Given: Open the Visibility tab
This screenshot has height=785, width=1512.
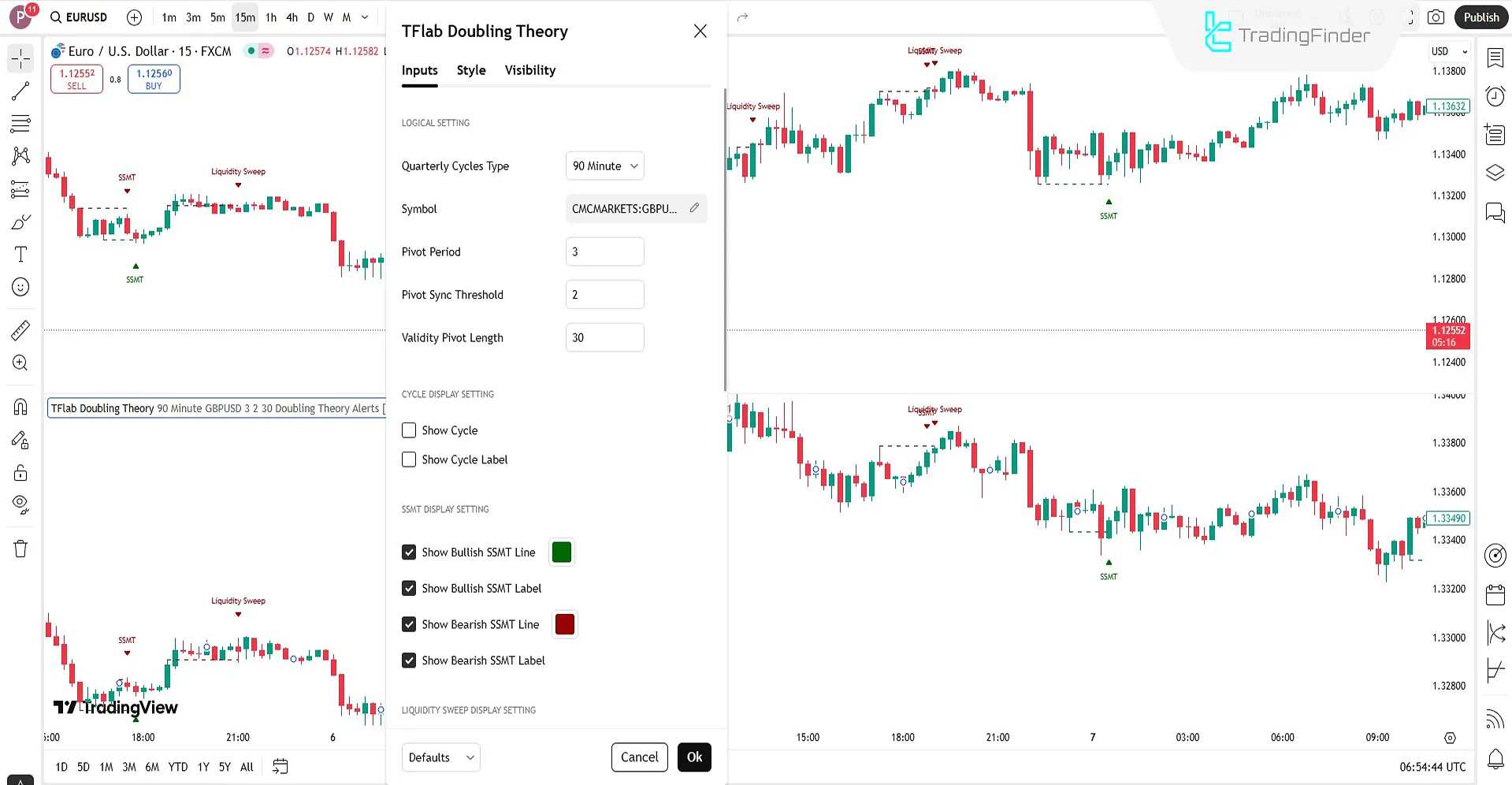Looking at the screenshot, I should (x=529, y=70).
